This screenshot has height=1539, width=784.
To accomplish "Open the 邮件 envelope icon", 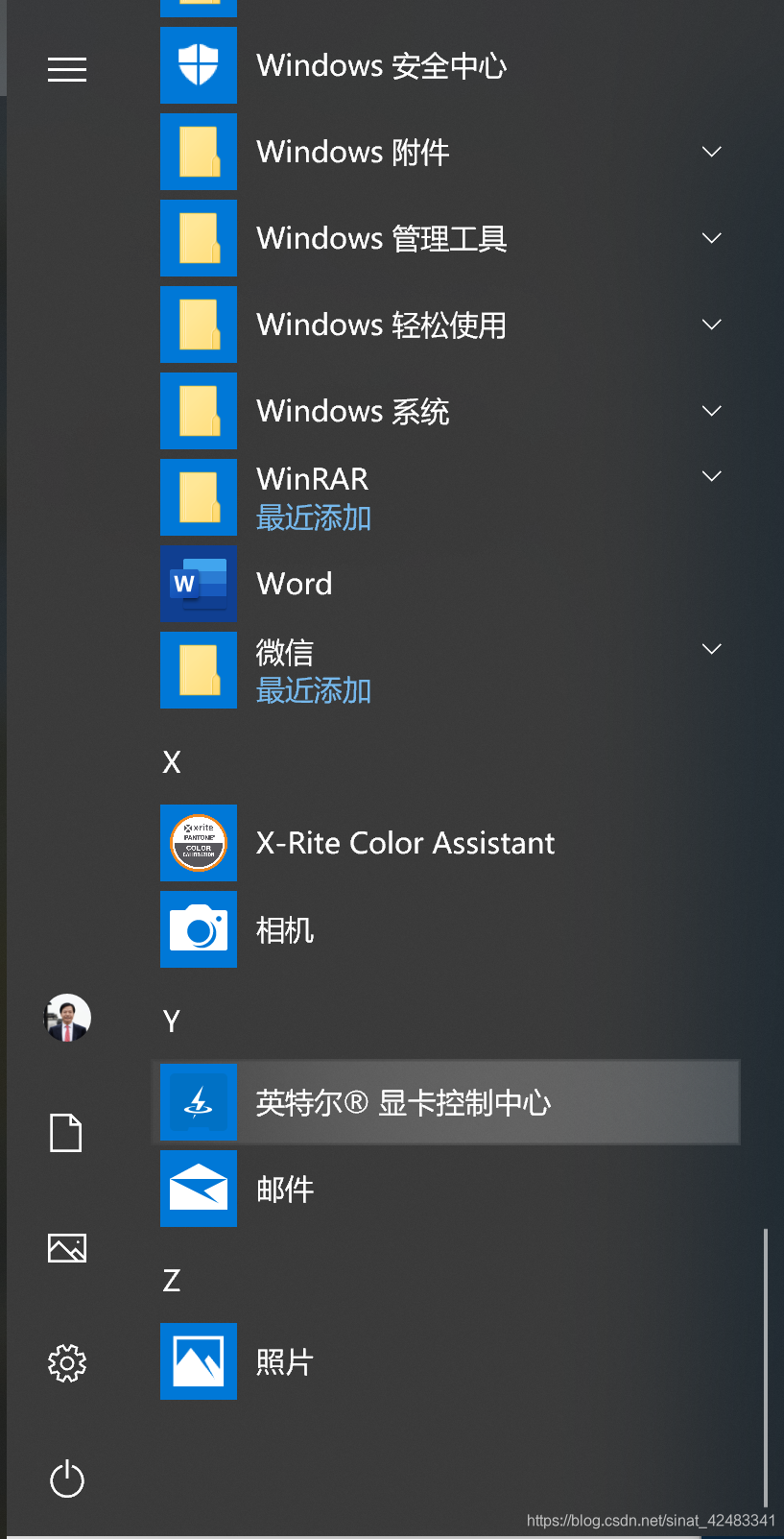I will pyautogui.click(x=199, y=1189).
